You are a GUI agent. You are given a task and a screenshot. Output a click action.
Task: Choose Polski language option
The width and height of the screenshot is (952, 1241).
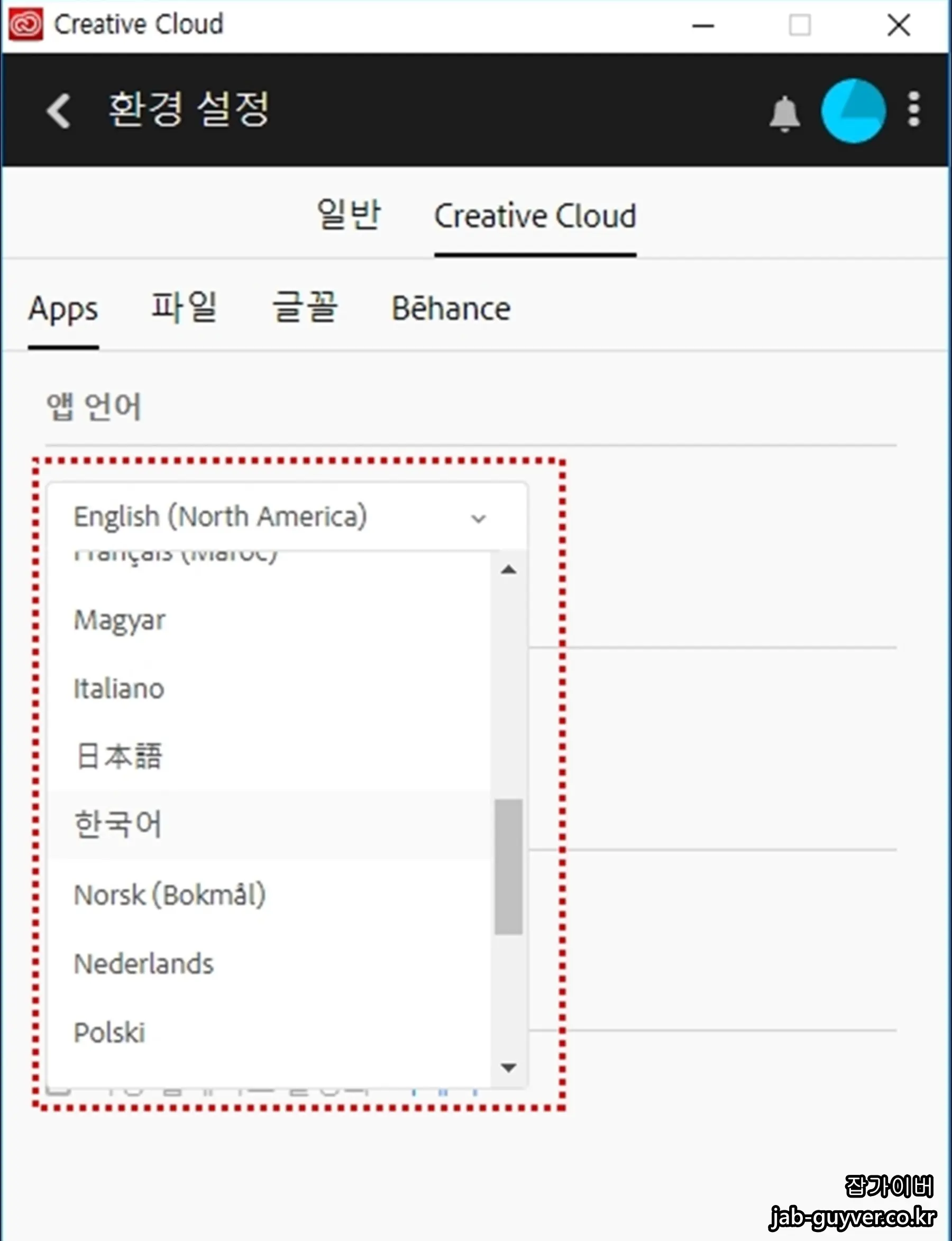pyautogui.click(x=269, y=1032)
